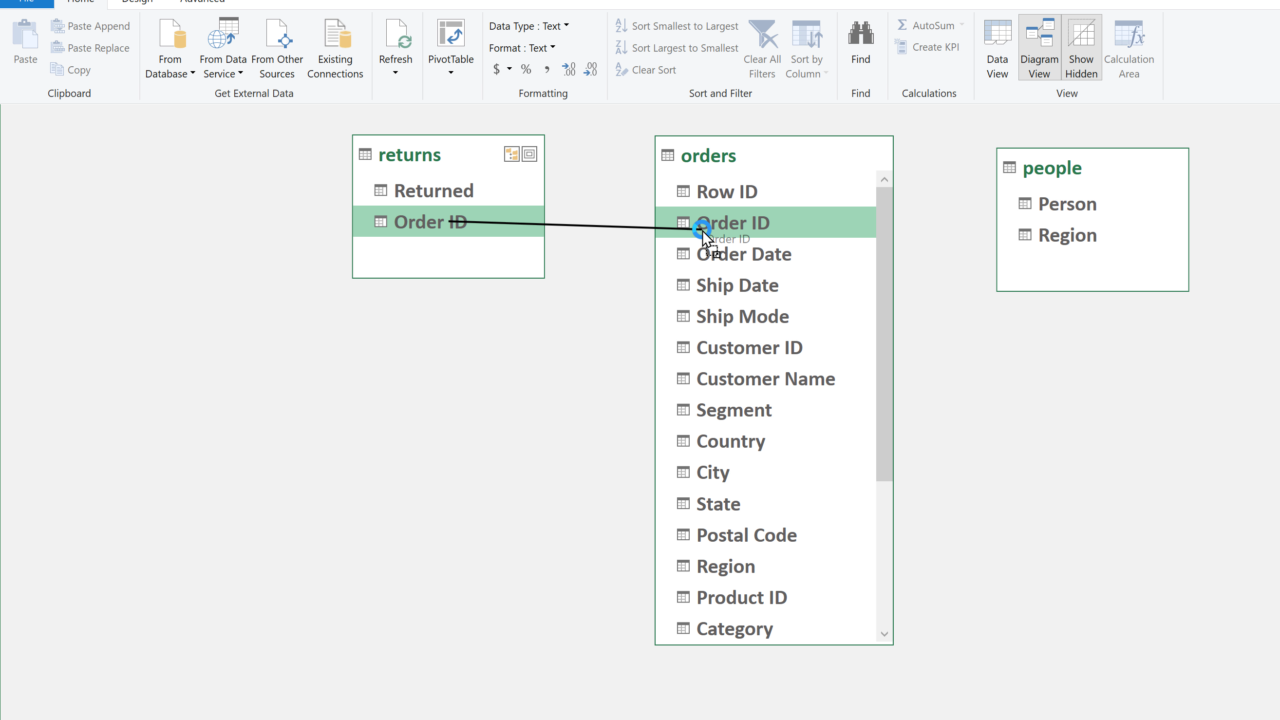1280x720 pixels.
Task: Click the From Database icon
Action: coord(170,37)
